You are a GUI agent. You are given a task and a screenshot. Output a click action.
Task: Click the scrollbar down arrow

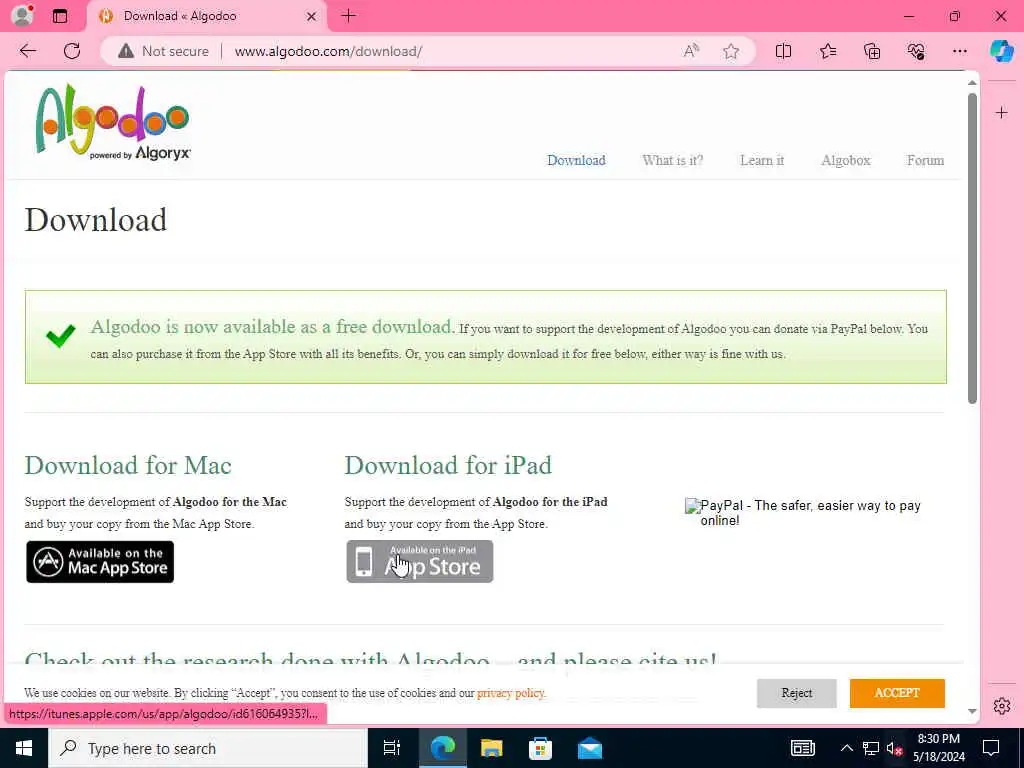click(972, 711)
